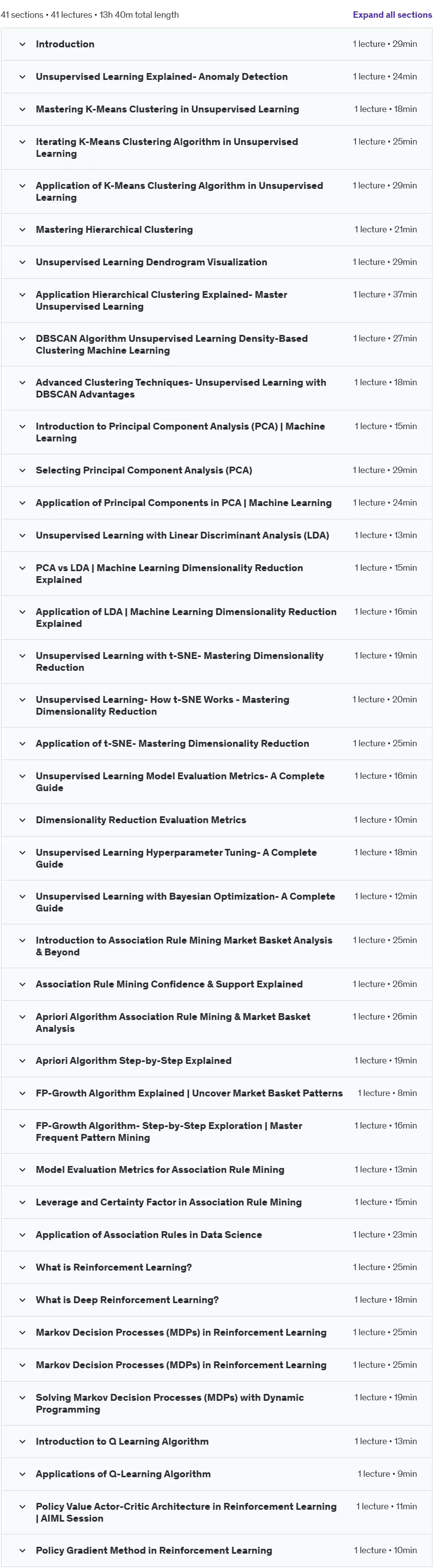
Task: Click chevron icon for What is Reinforcement Learning?
Action: click(x=23, y=1267)
